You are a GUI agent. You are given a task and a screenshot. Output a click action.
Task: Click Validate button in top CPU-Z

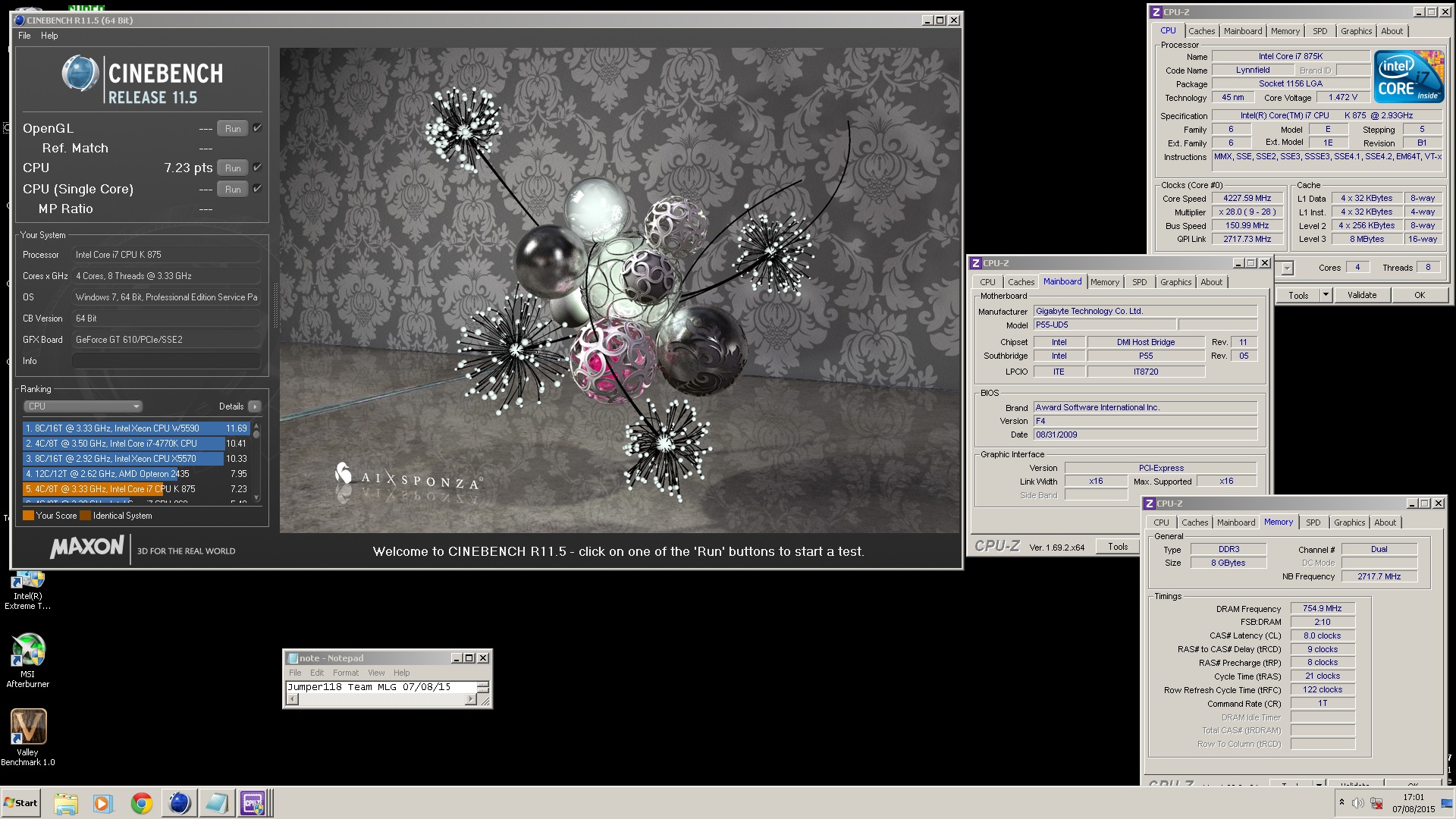[x=1361, y=295]
